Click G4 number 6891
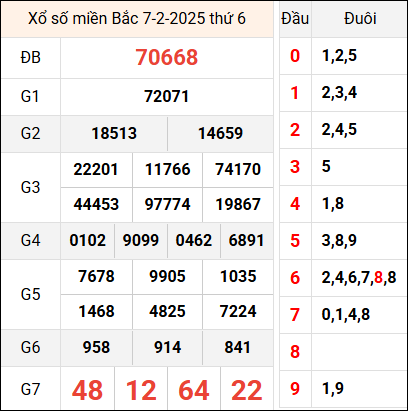Screen dimensions: 408x411 point(246,240)
